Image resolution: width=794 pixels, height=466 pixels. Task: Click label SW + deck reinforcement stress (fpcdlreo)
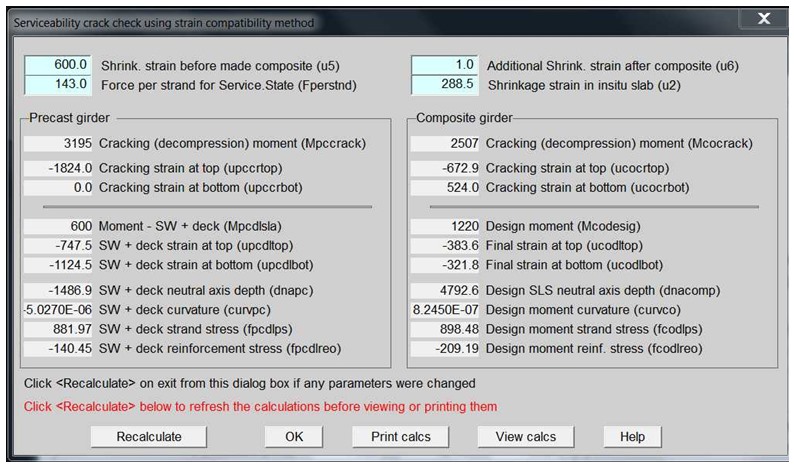(x=220, y=348)
